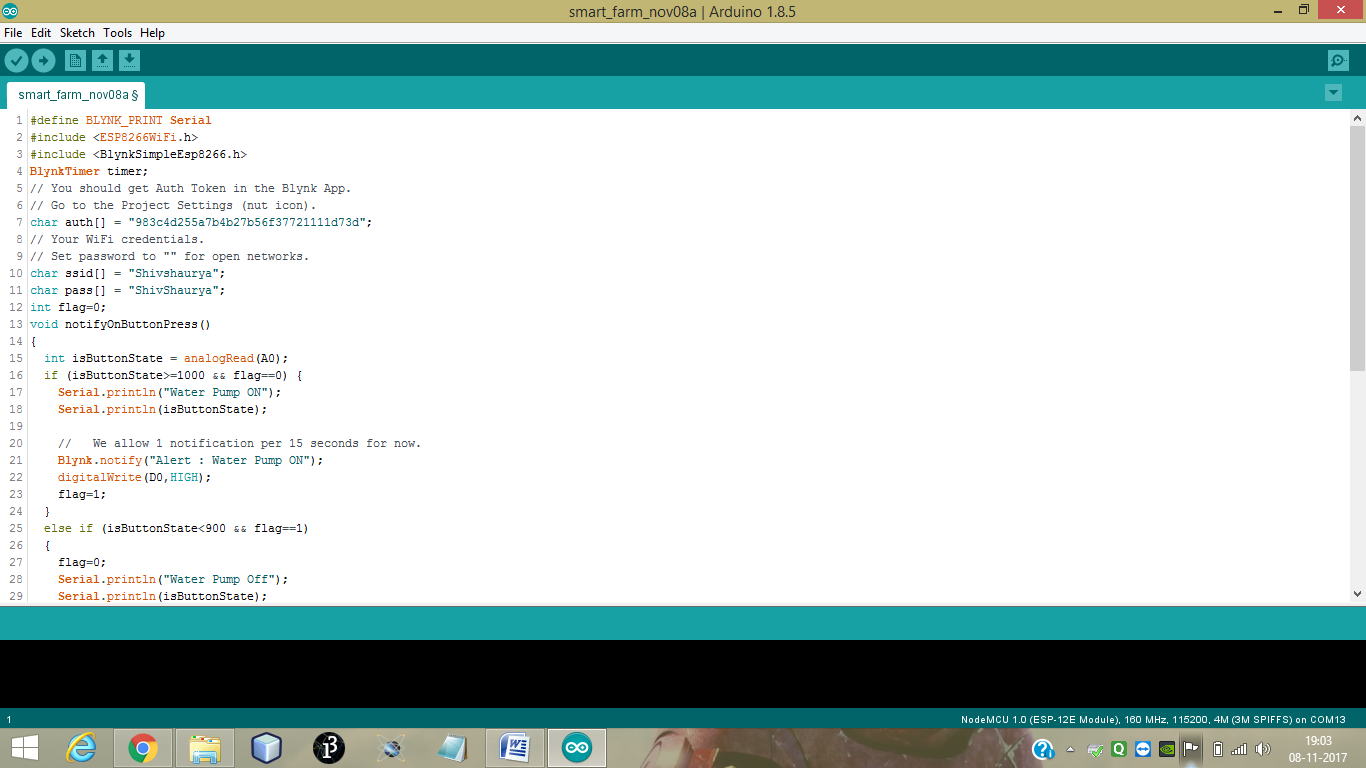The height and width of the screenshot is (768, 1366).
Task: Click the Upload arrow button
Action: [x=43, y=61]
